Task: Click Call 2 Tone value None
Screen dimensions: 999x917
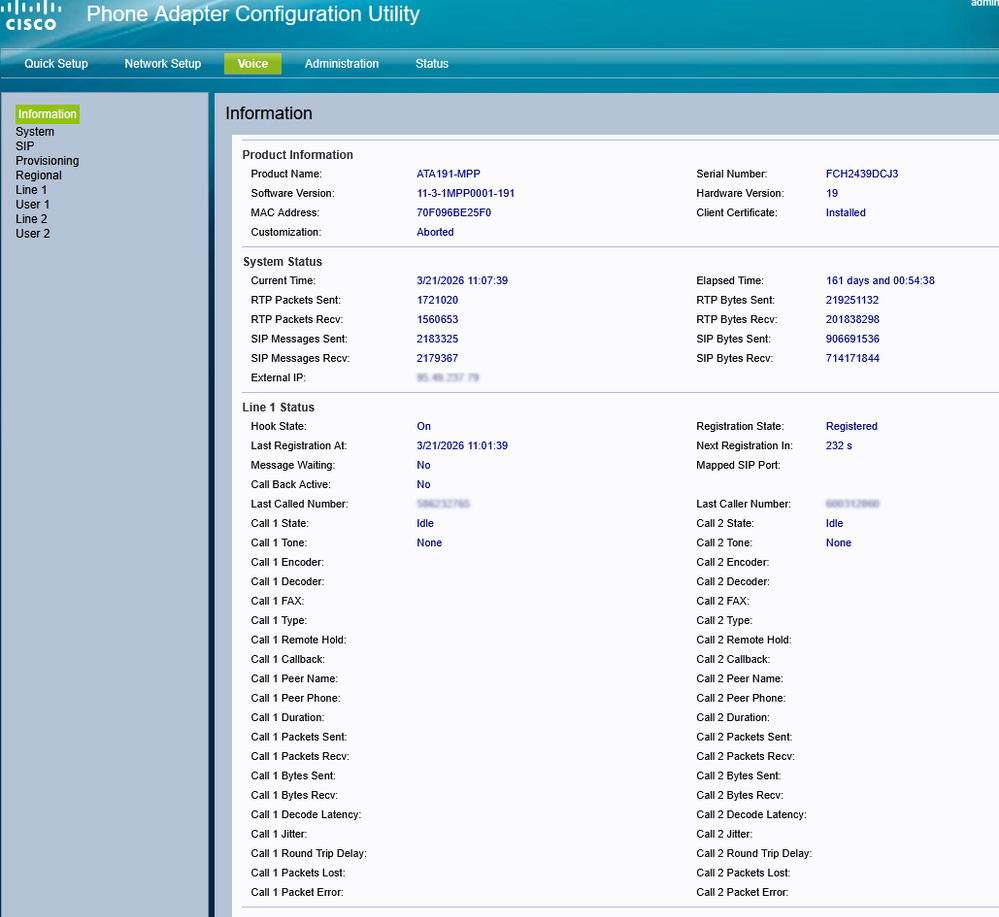Action: 838,543
